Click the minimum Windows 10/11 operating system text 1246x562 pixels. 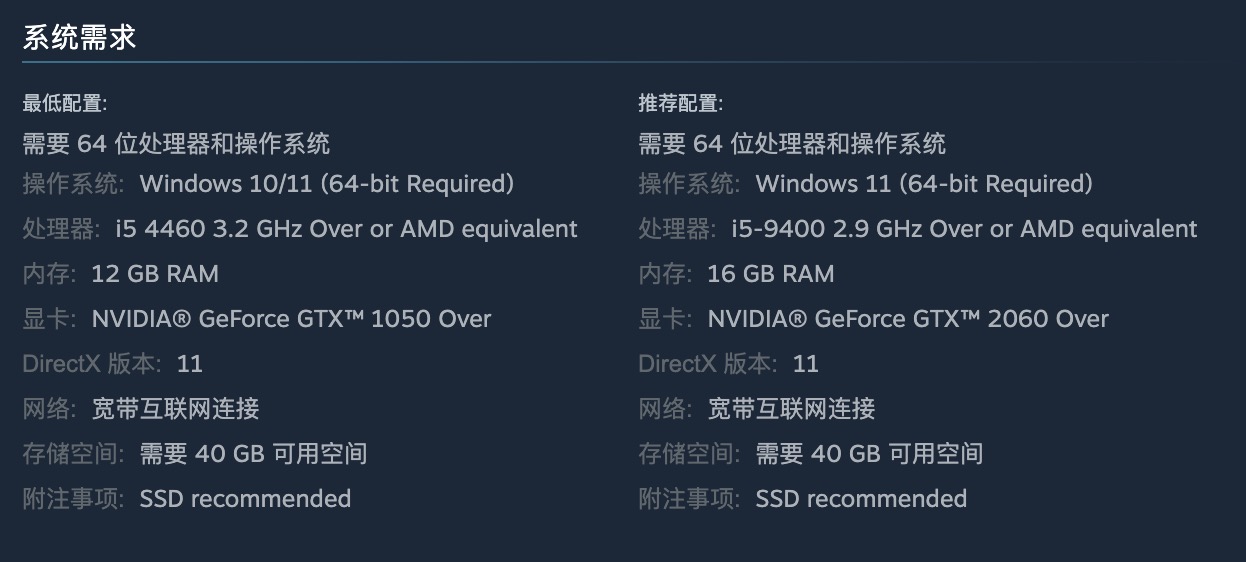326,184
